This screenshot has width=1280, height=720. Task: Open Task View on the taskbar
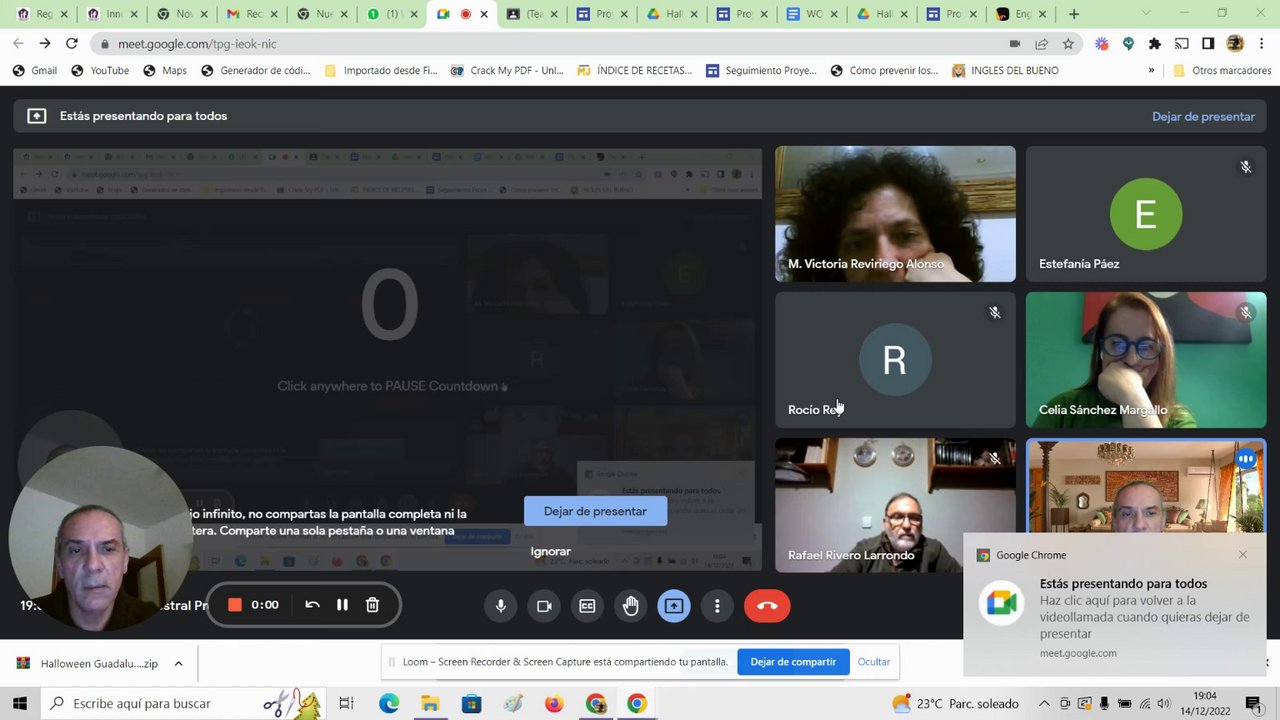[x=346, y=704]
